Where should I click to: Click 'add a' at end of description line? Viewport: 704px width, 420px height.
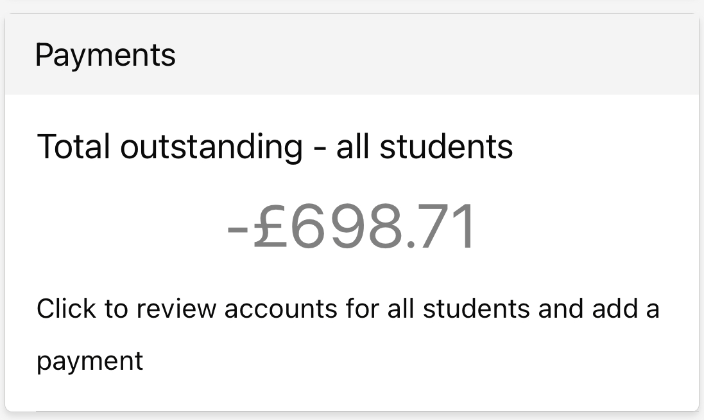(628, 308)
